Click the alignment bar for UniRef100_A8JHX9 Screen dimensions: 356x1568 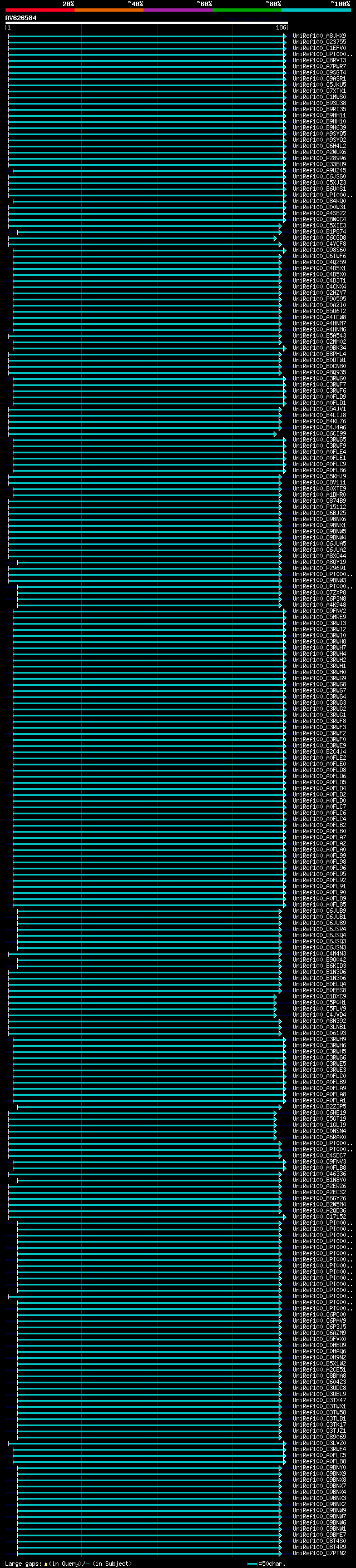[x=147, y=36]
